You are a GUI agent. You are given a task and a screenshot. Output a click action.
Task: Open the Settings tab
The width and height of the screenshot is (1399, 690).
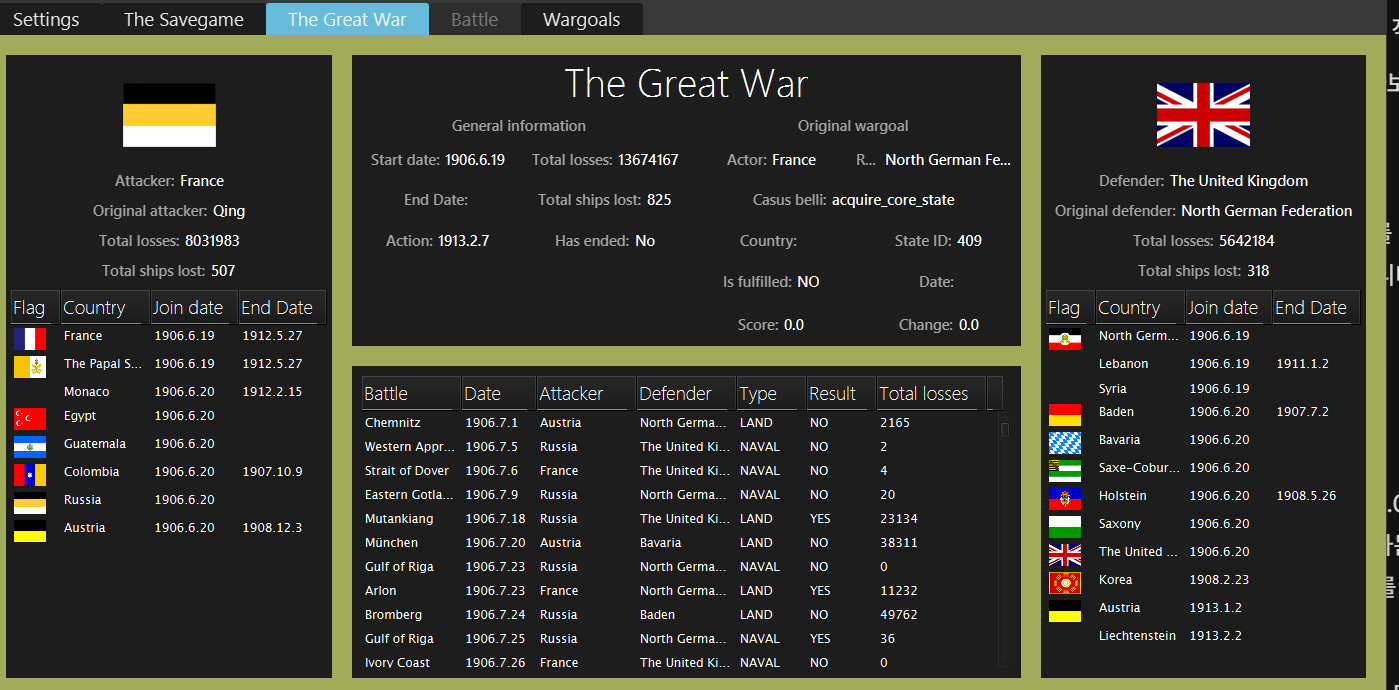coord(46,19)
